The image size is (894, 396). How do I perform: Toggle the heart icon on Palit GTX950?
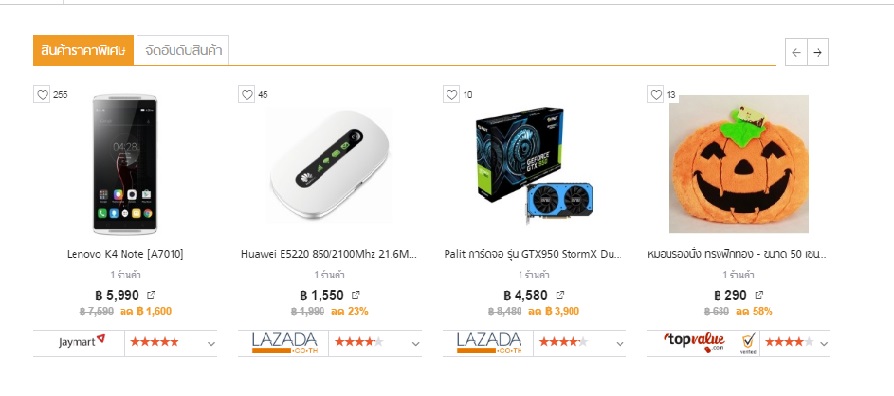452,95
